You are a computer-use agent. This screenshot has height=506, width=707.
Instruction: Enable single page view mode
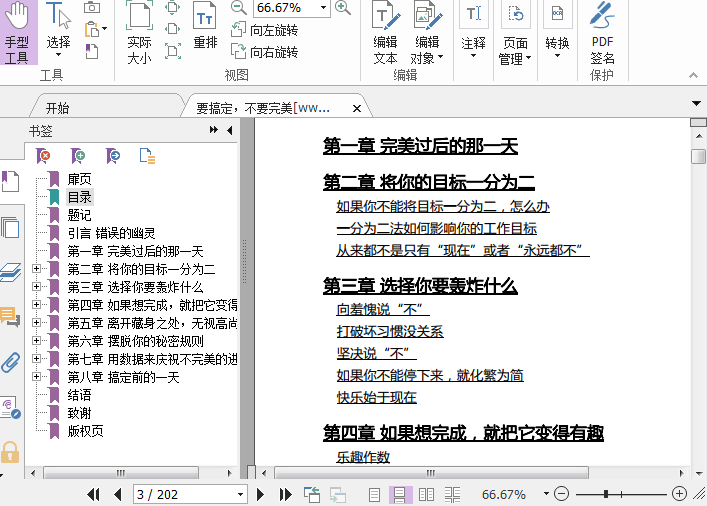[x=375, y=494]
